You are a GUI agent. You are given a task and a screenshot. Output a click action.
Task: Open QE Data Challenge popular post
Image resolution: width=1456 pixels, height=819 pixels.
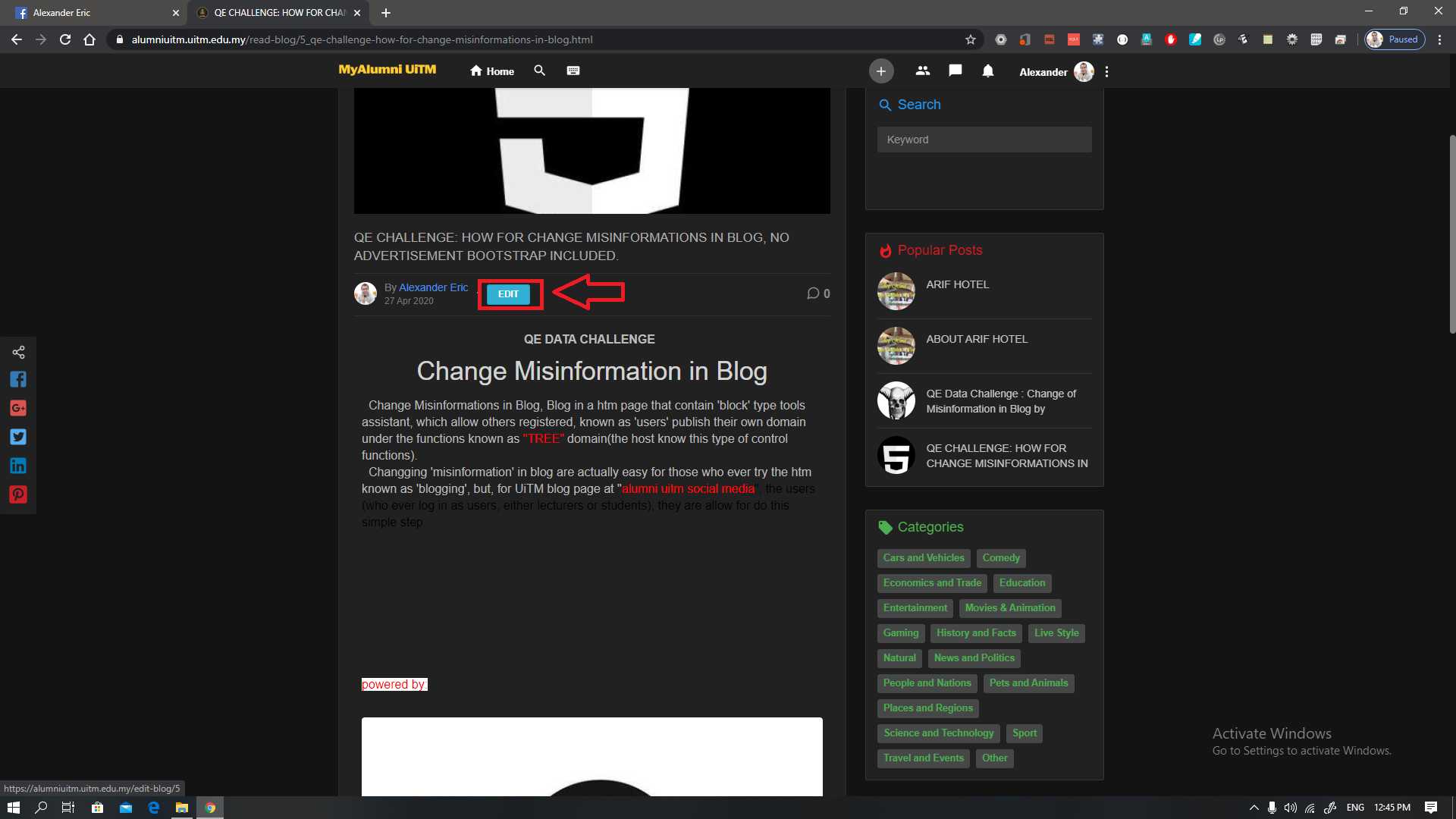(1001, 401)
